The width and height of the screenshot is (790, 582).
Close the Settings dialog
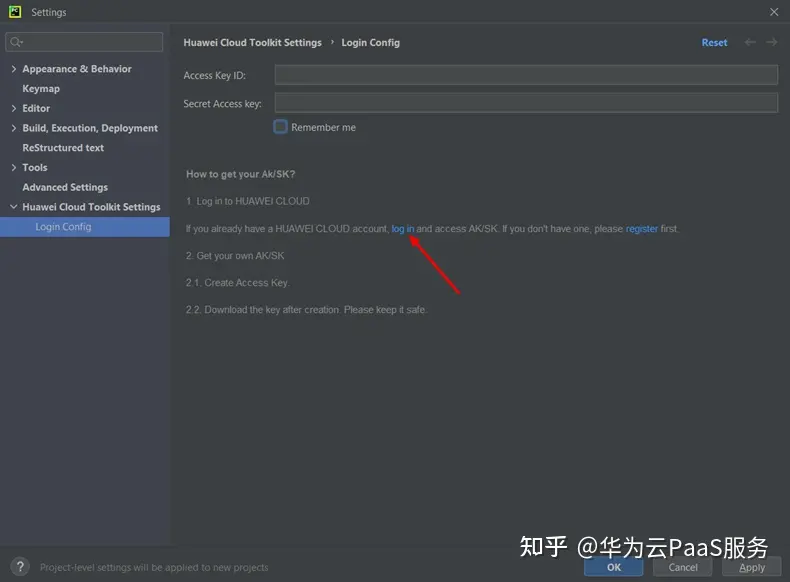(774, 12)
